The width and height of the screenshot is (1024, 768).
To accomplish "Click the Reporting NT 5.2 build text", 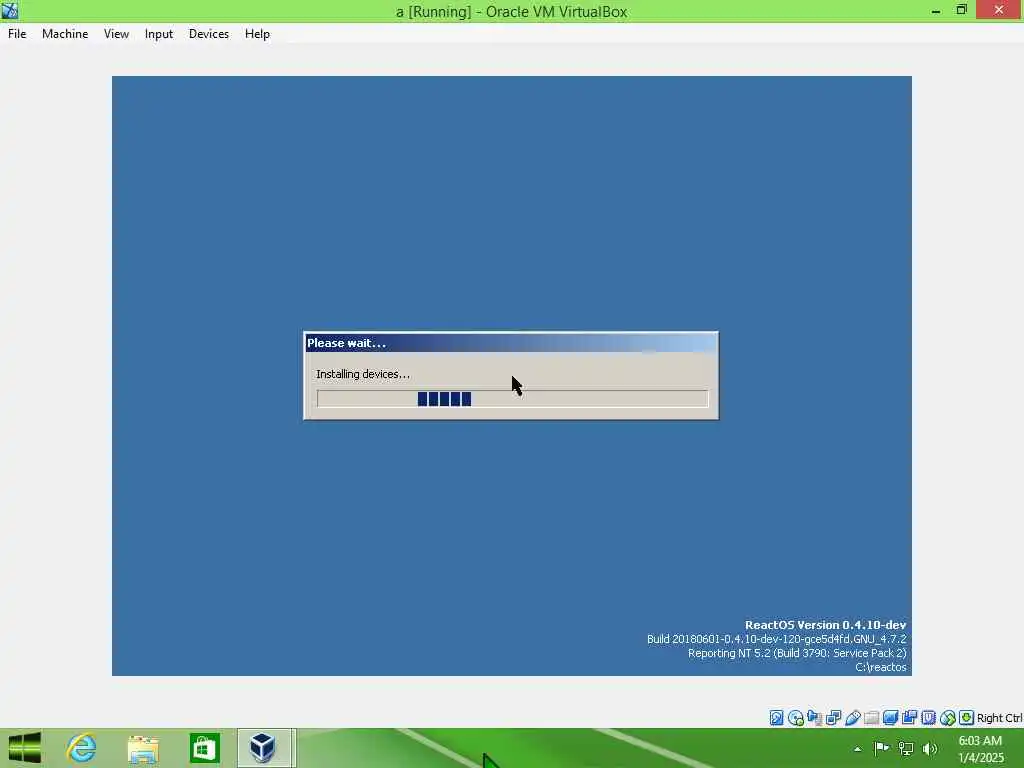I will [x=797, y=653].
